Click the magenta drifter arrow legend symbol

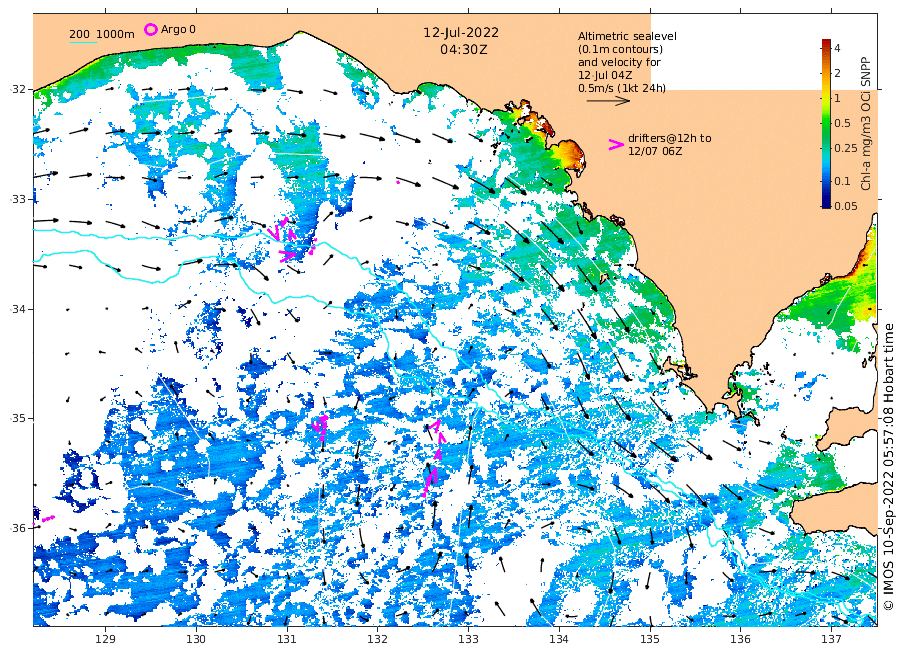[616, 145]
